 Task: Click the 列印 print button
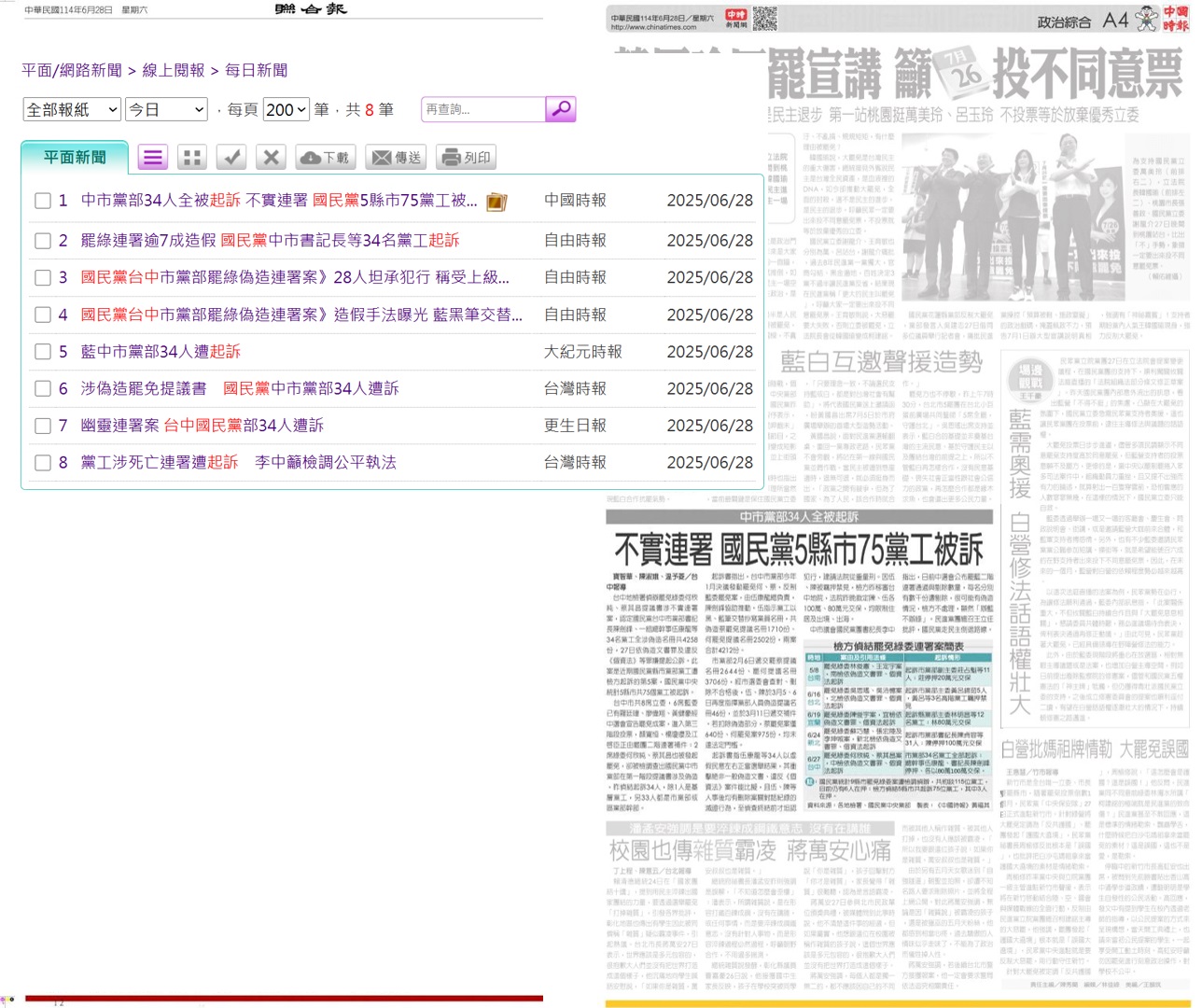click(465, 158)
